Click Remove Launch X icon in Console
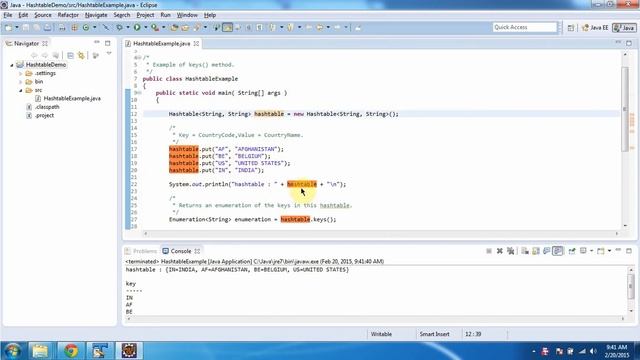Viewport: 640px width, 360px height. click(499, 251)
